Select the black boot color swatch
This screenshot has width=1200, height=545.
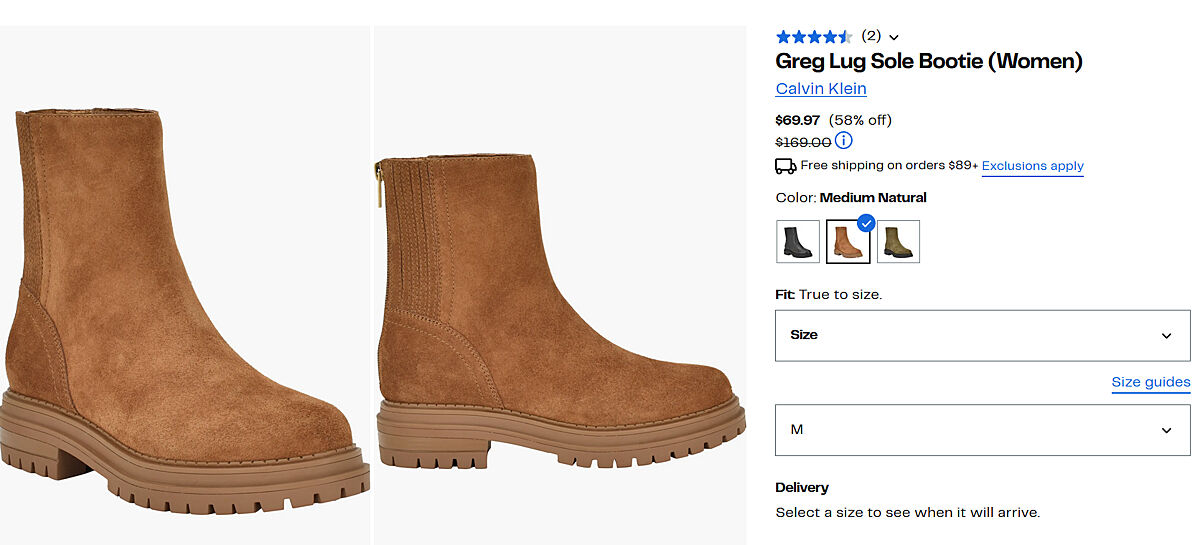[x=798, y=242]
